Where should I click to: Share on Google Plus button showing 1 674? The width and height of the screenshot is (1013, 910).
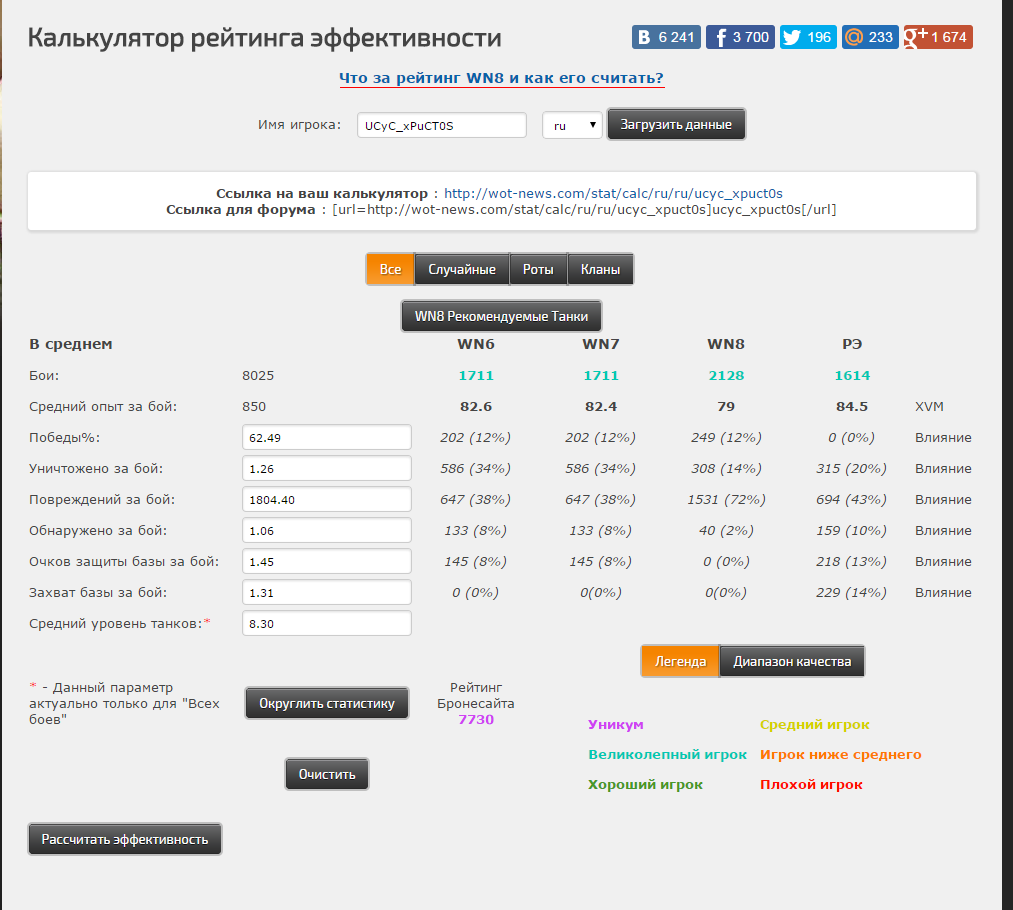pos(938,37)
